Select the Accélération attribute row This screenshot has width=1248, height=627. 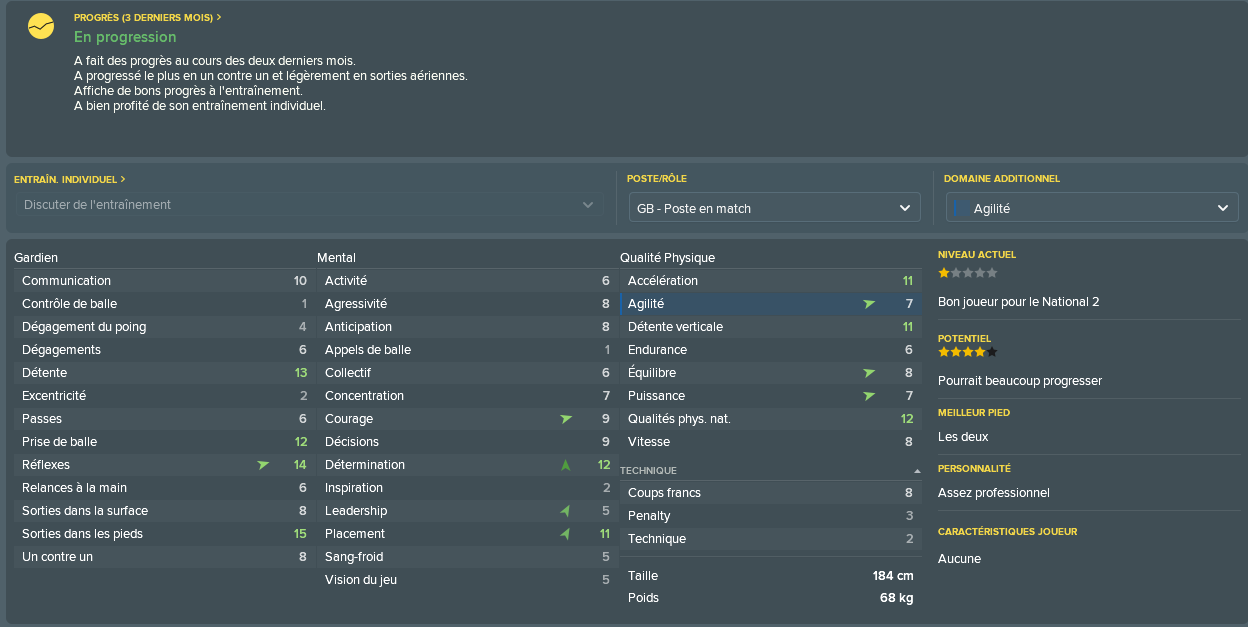point(771,281)
